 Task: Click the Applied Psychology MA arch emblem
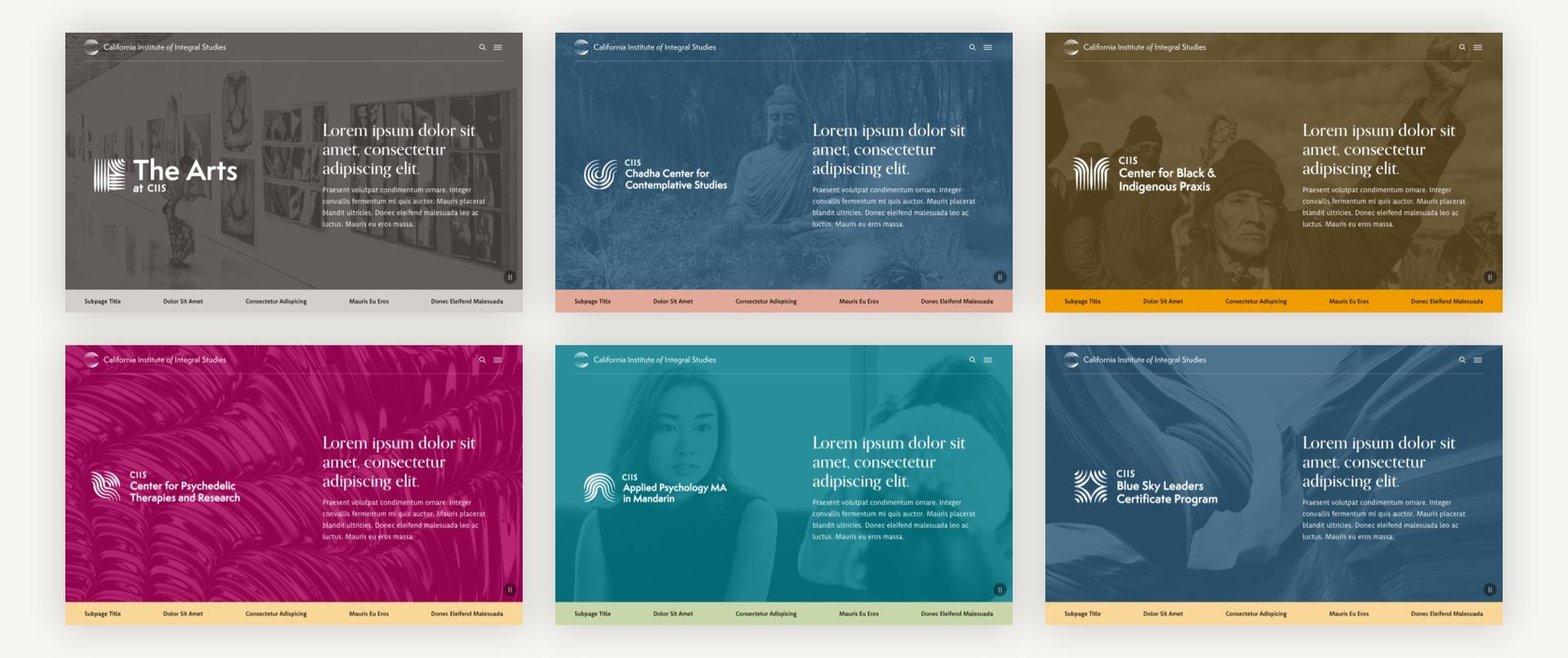(599, 487)
